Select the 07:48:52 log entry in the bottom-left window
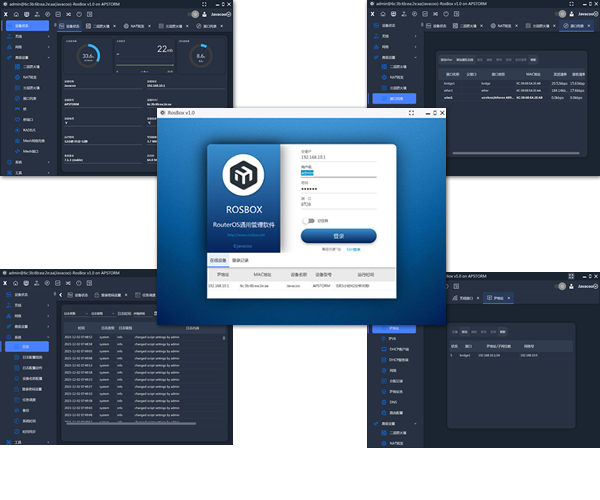 pos(143,337)
